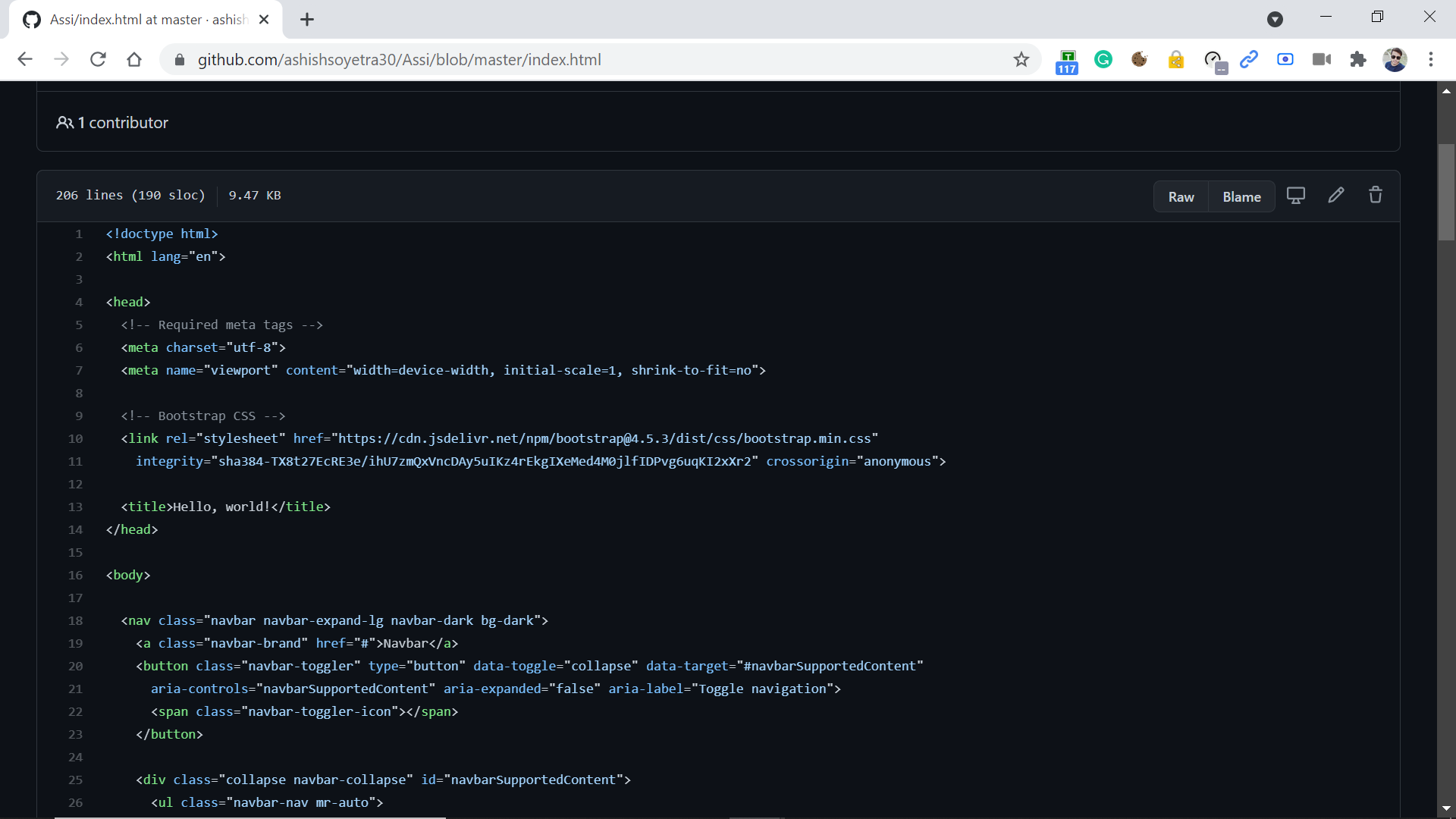The image size is (1456, 819).
Task: Bookmark this page with star icon
Action: [x=1021, y=60]
